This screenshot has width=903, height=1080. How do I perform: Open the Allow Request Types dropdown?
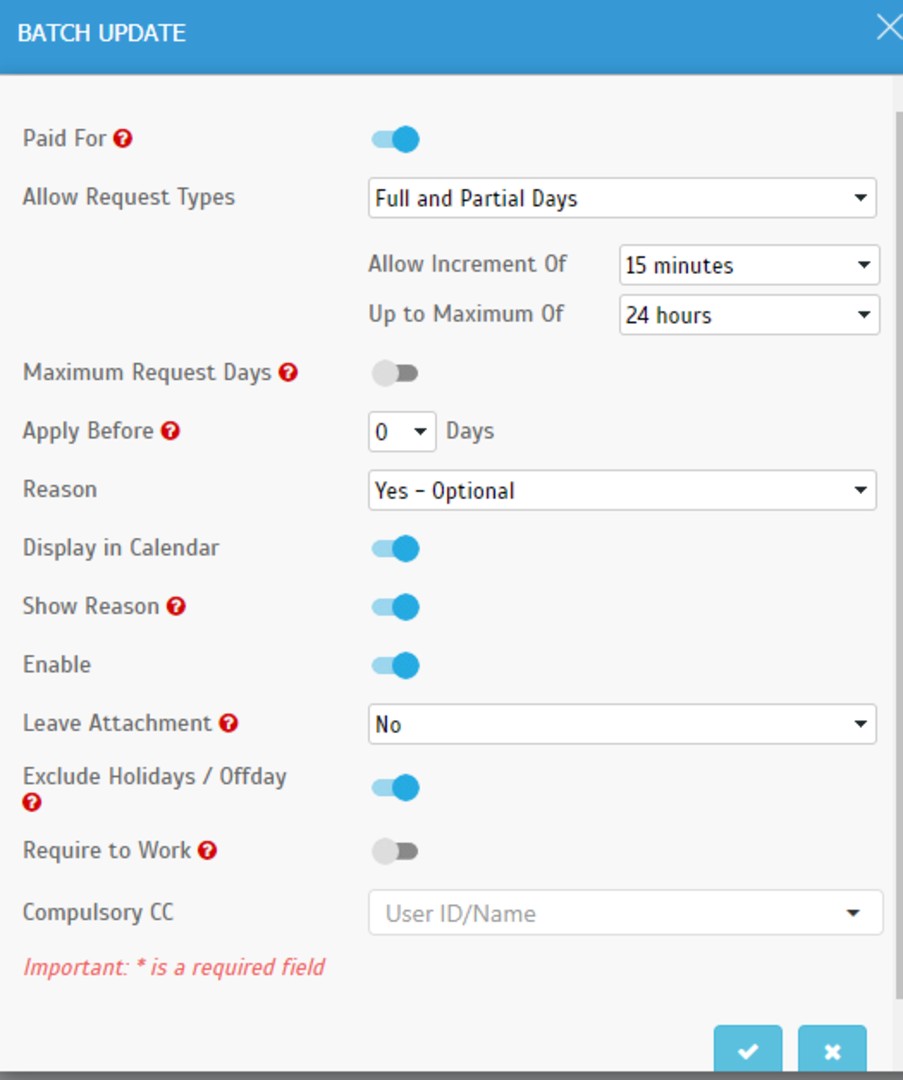point(621,198)
